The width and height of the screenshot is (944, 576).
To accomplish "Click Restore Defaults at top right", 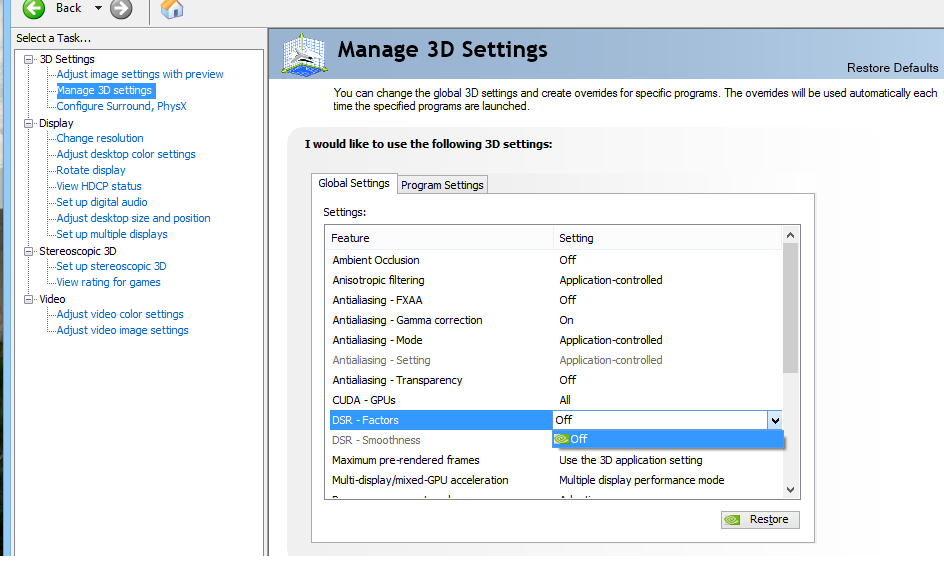I will click(892, 68).
